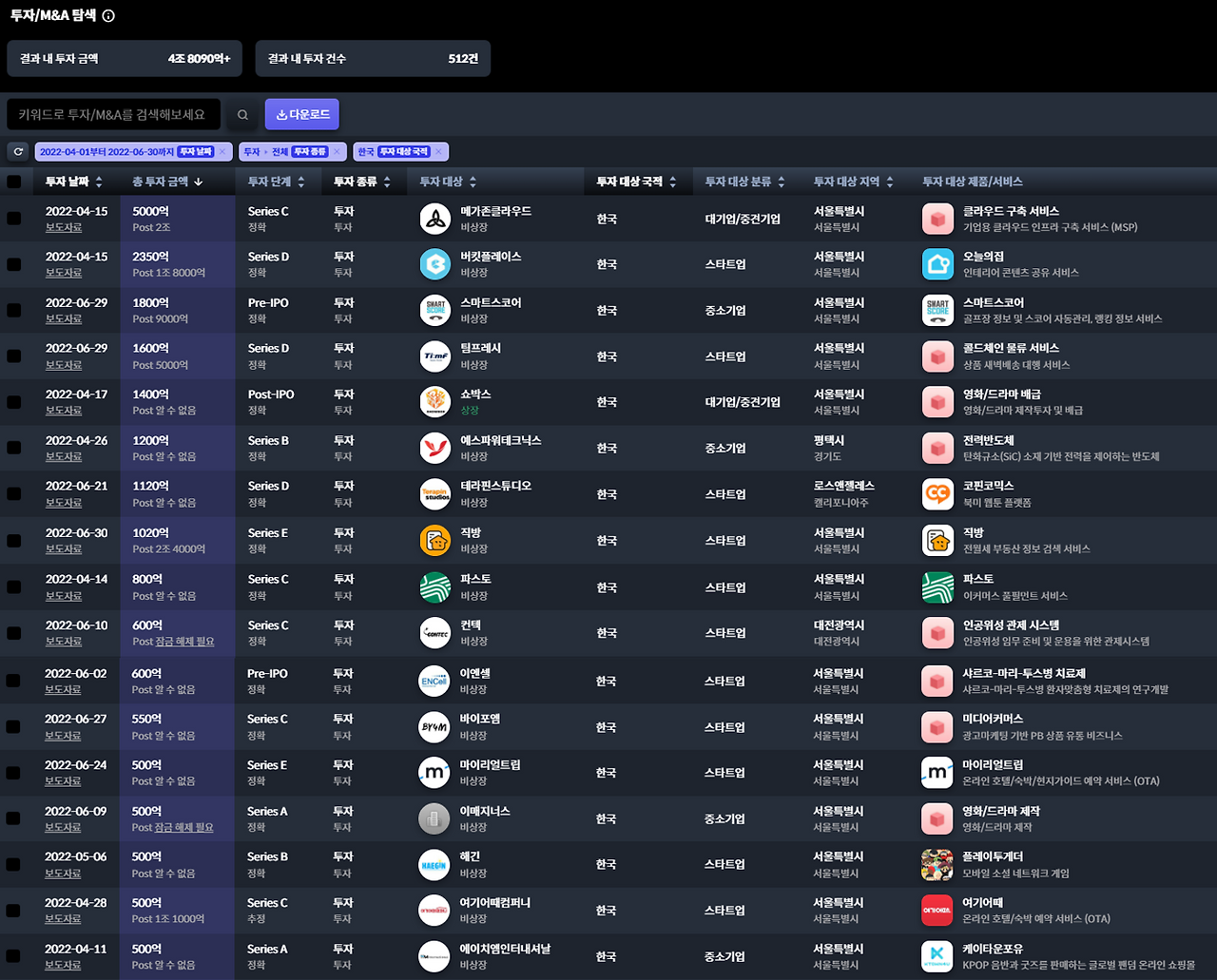Viewport: 1217px width, 980px height.
Task: Open 보도자료 link in 쇼박스 row
Action: pos(64,411)
